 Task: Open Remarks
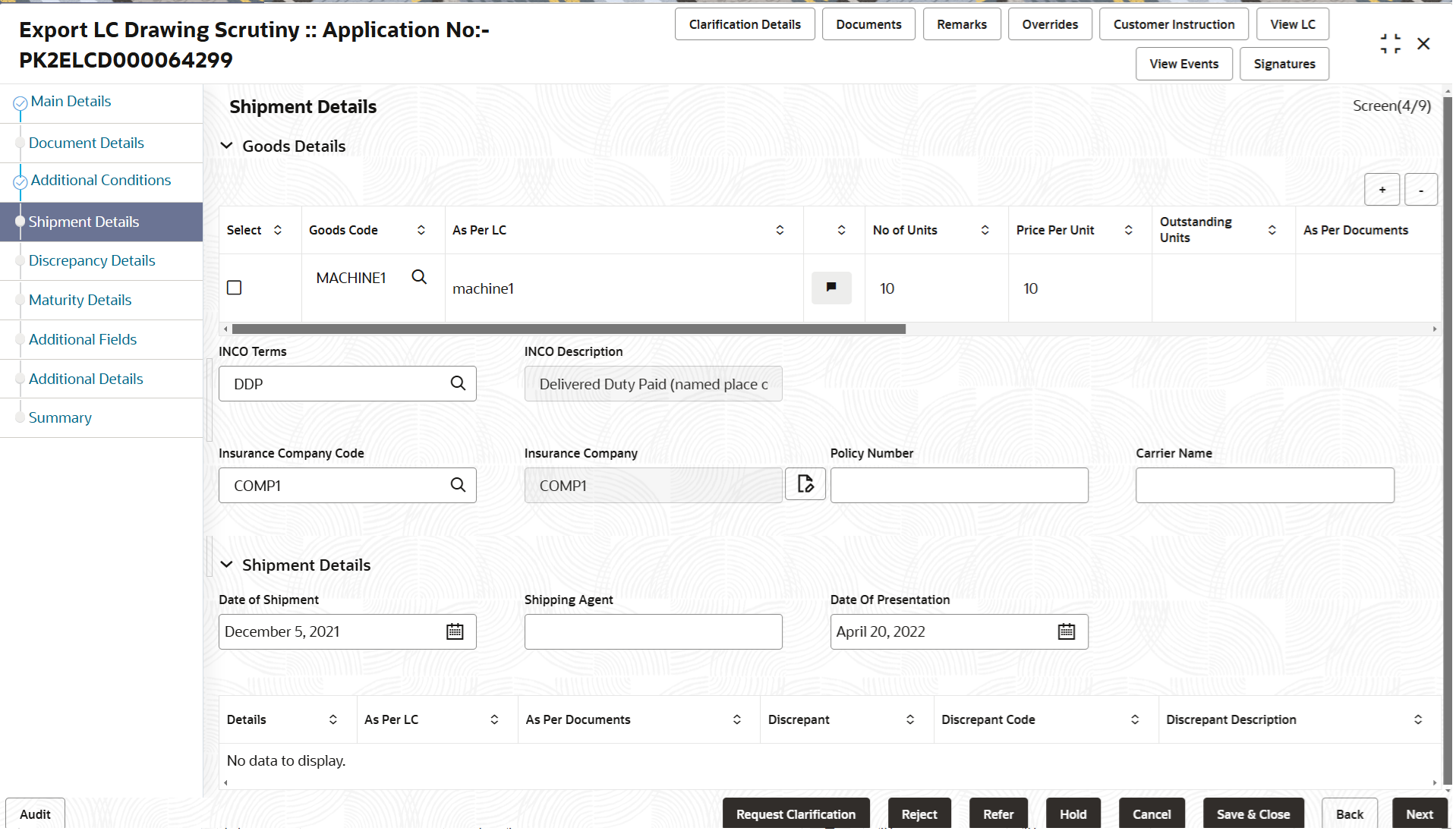point(962,24)
